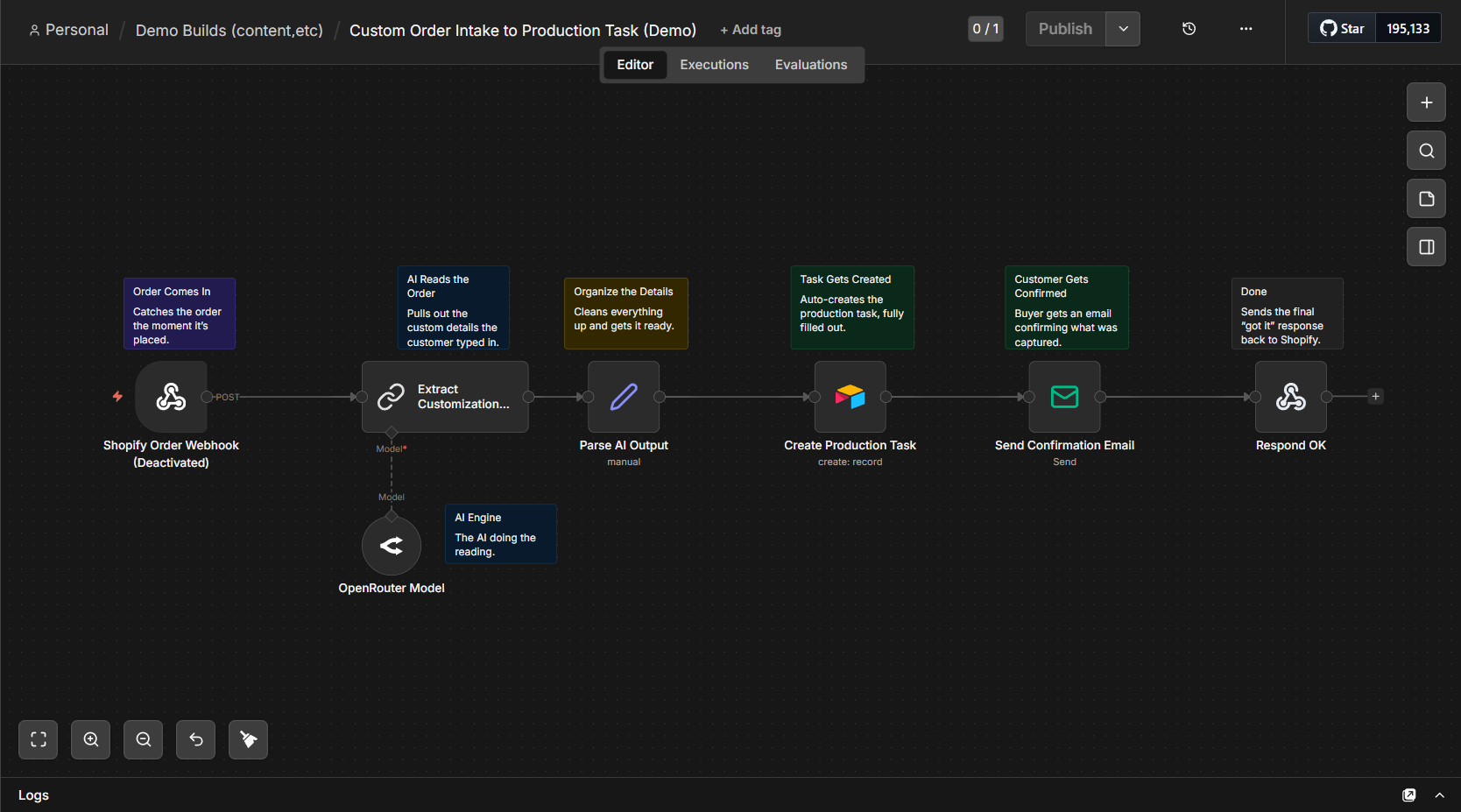The height and width of the screenshot is (812, 1461).
Task: Select the Respond OK webhook node
Action: click(x=1291, y=397)
